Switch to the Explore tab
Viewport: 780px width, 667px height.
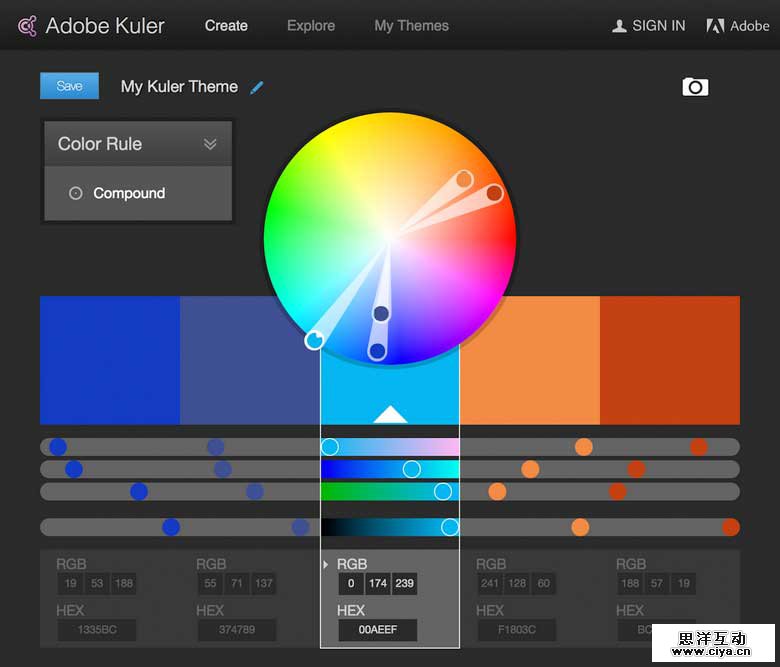(311, 26)
